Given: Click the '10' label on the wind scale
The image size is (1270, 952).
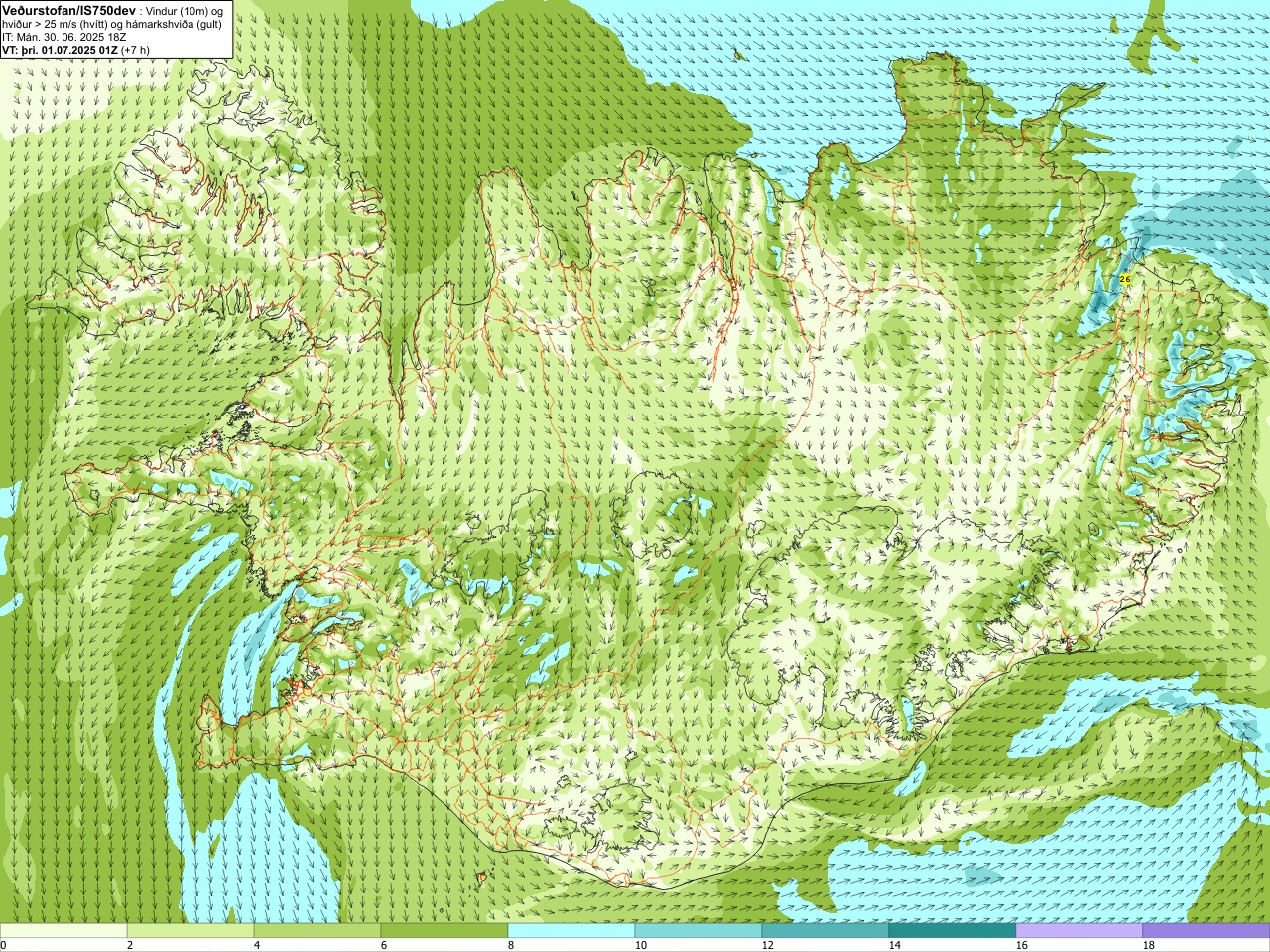Looking at the screenshot, I should (640, 945).
